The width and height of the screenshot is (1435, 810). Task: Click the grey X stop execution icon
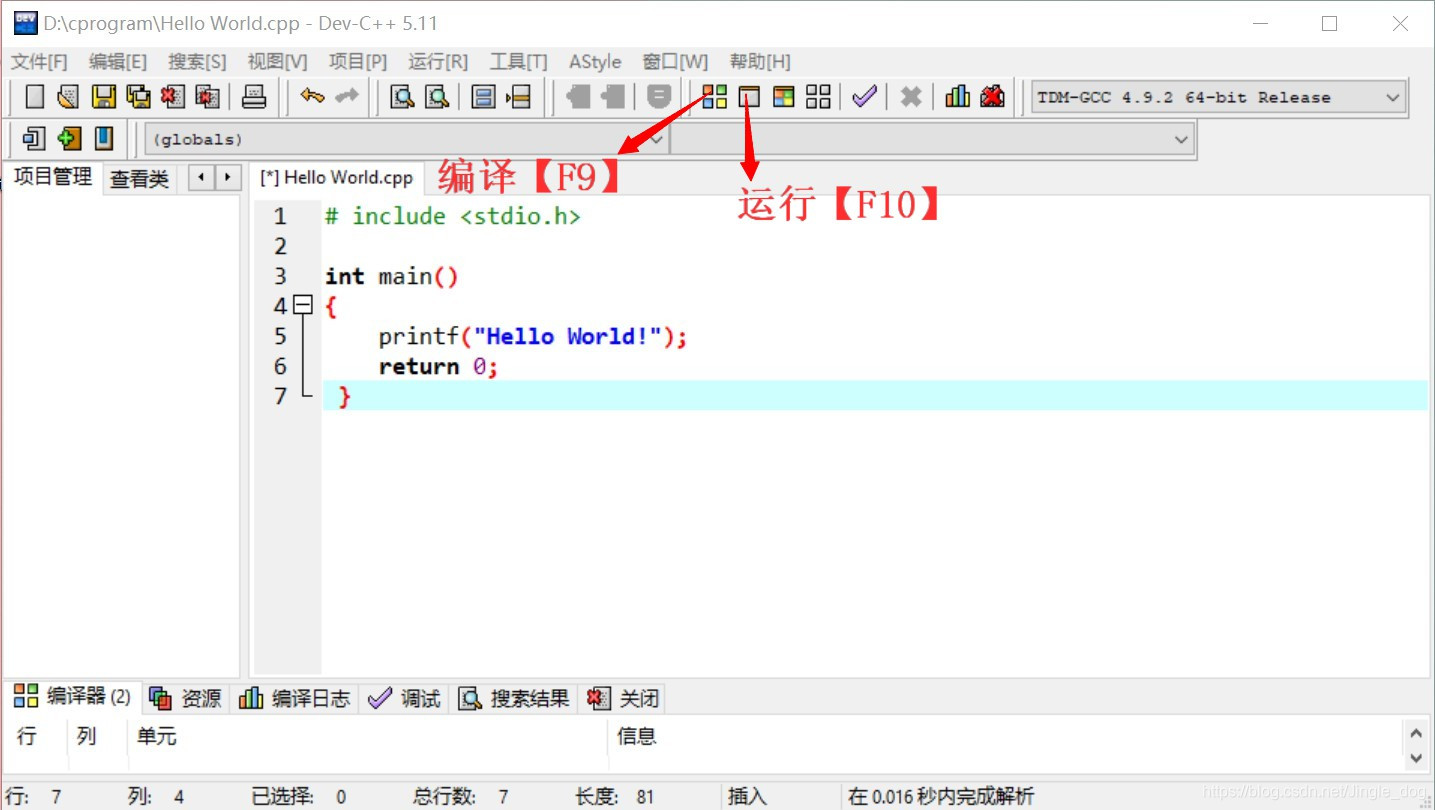(x=910, y=97)
